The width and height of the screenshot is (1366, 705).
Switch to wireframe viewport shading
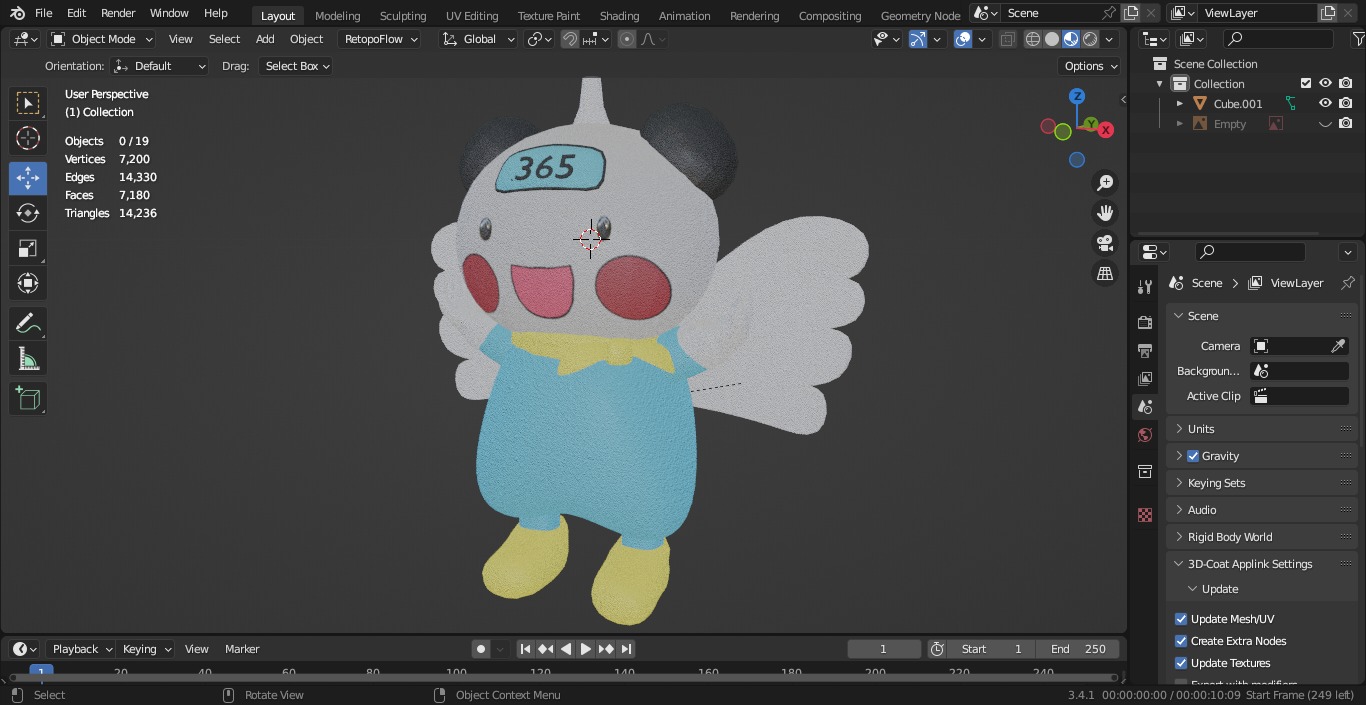[x=1033, y=39]
